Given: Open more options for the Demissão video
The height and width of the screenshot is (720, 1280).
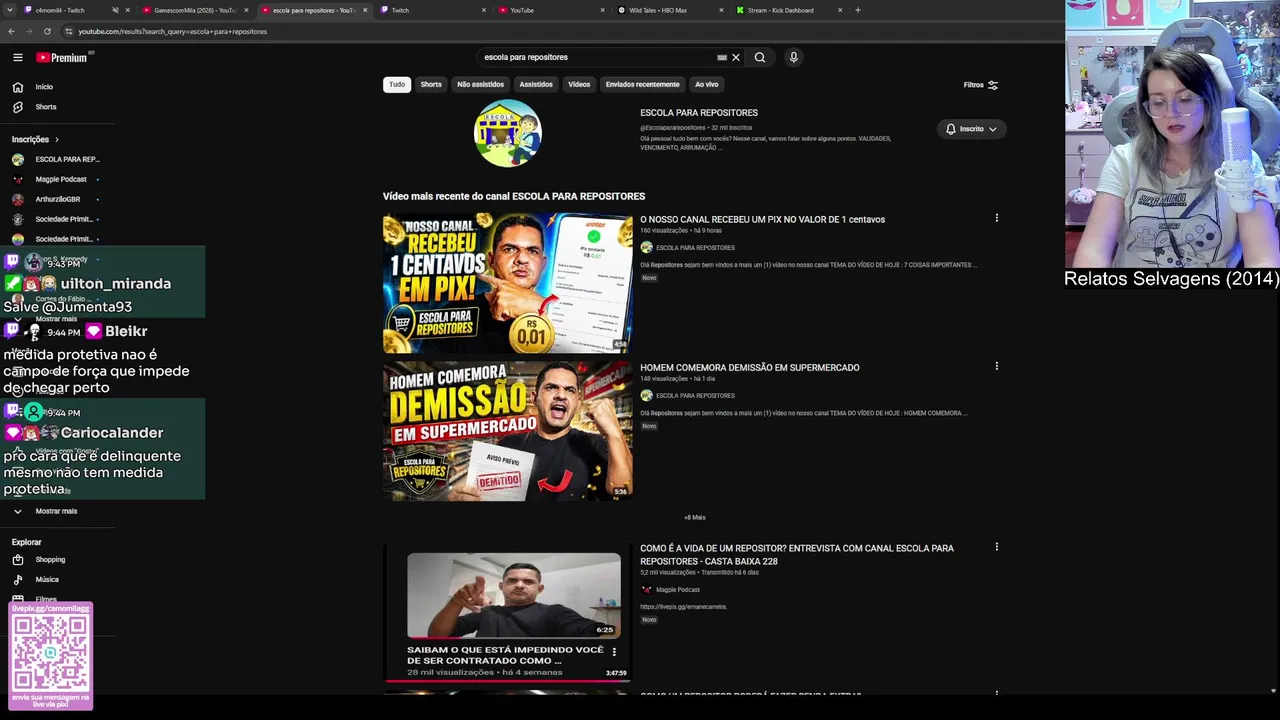Looking at the screenshot, I should coord(996,366).
